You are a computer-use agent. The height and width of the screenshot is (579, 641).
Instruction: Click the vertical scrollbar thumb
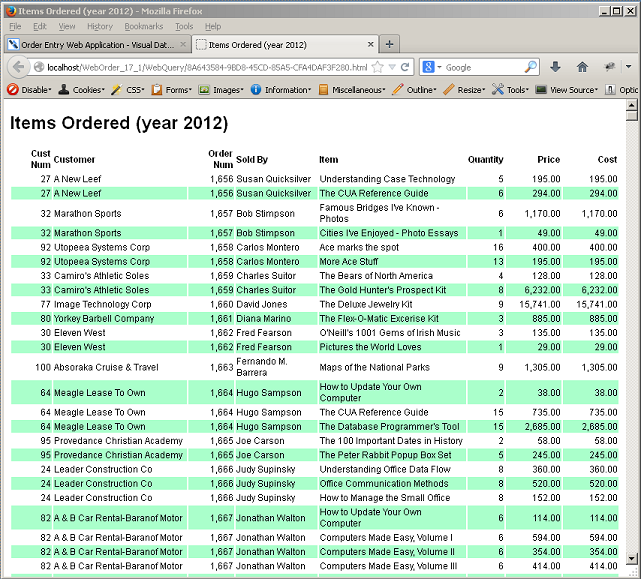coord(632,116)
